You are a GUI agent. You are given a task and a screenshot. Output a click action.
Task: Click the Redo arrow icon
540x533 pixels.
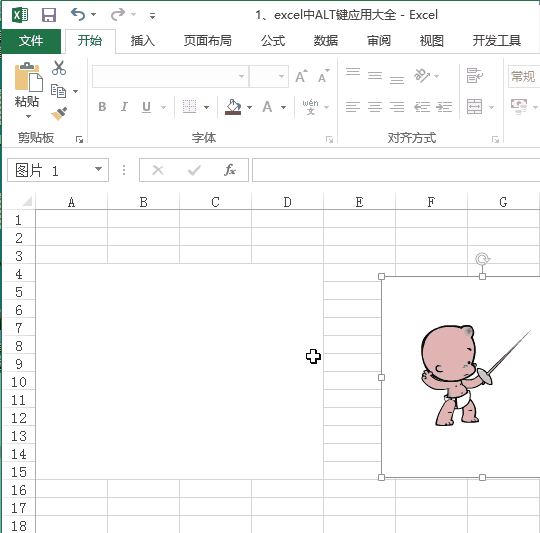click(118, 14)
